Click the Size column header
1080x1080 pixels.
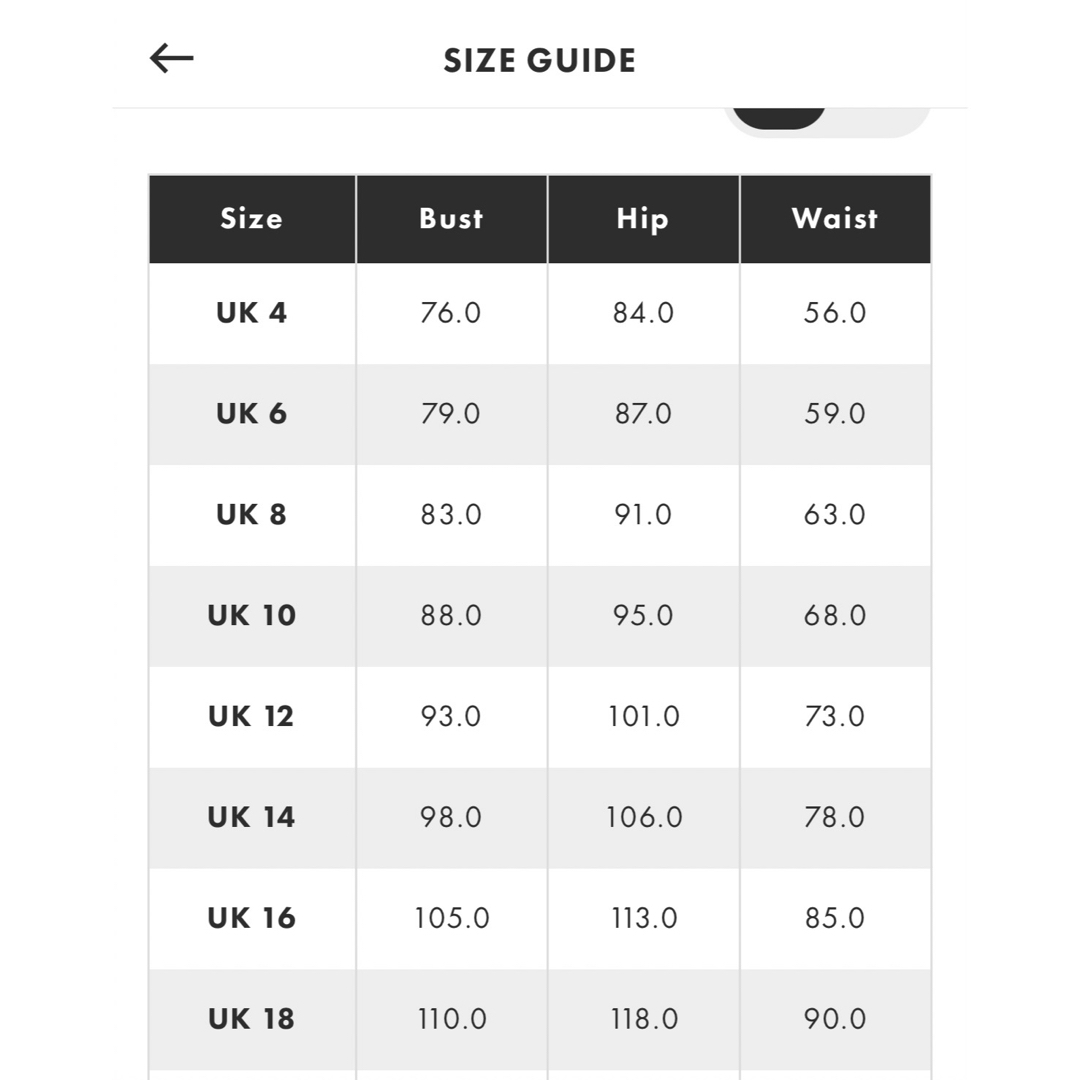(x=252, y=219)
